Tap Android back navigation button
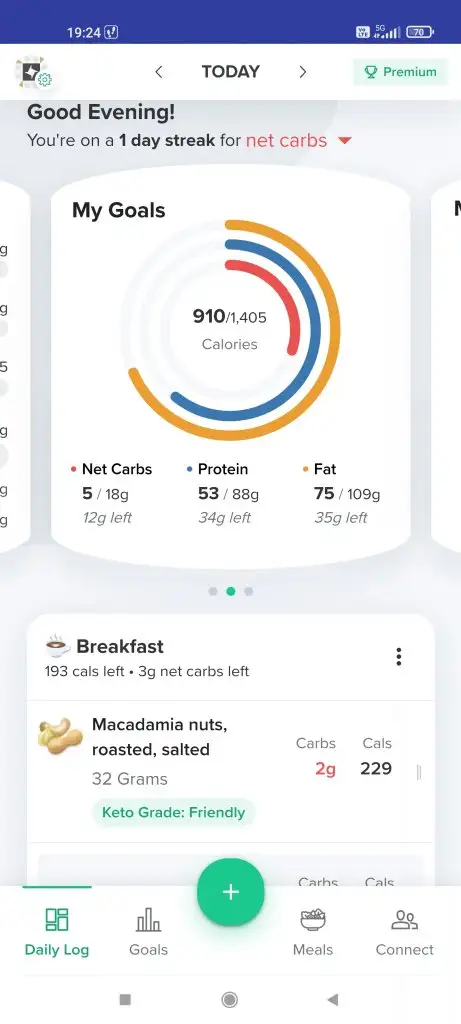Image resolution: width=461 pixels, height=1024 pixels. click(333, 999)
